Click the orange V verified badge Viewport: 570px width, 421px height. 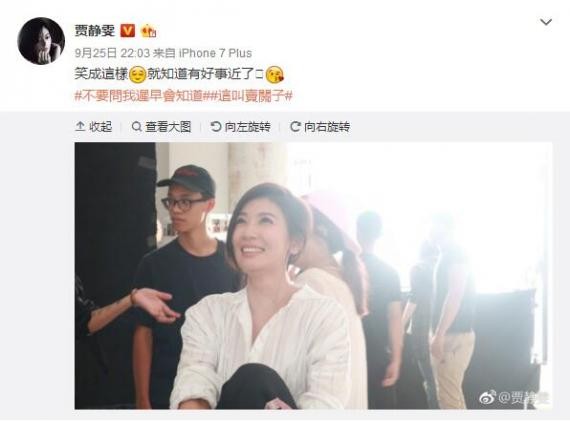(x=127, y=31)
